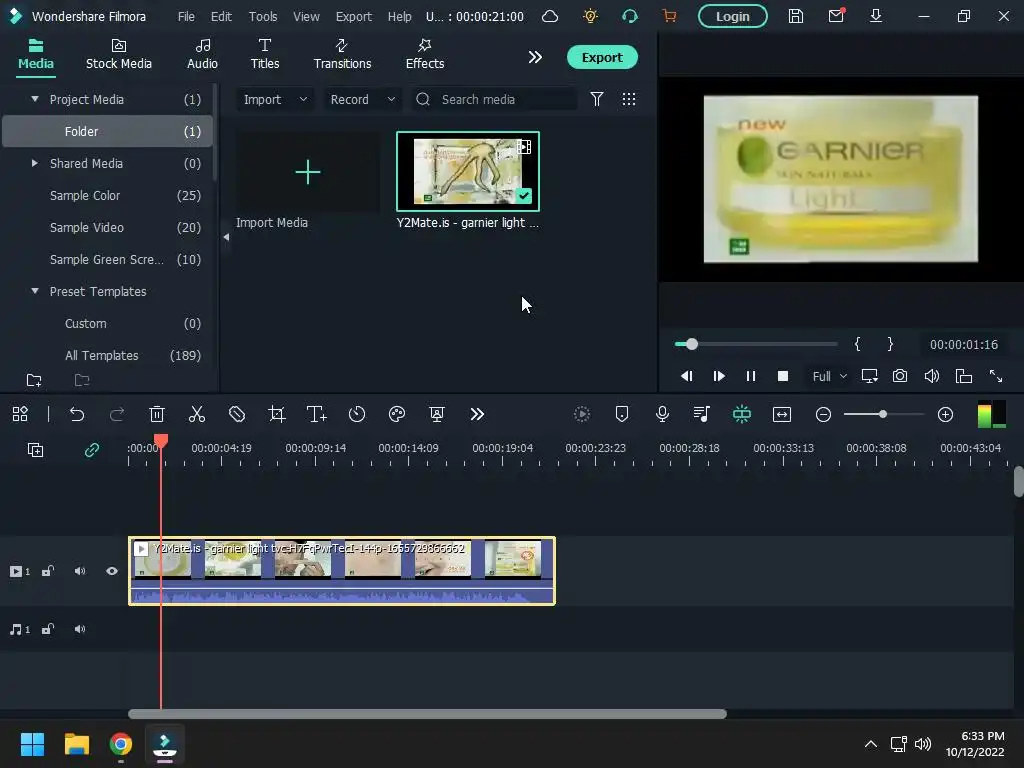The height and width of the screenshot is (768, 1024).
Task: Mute audio track 1
Action: pyautogui.click(x=80, y=630)
